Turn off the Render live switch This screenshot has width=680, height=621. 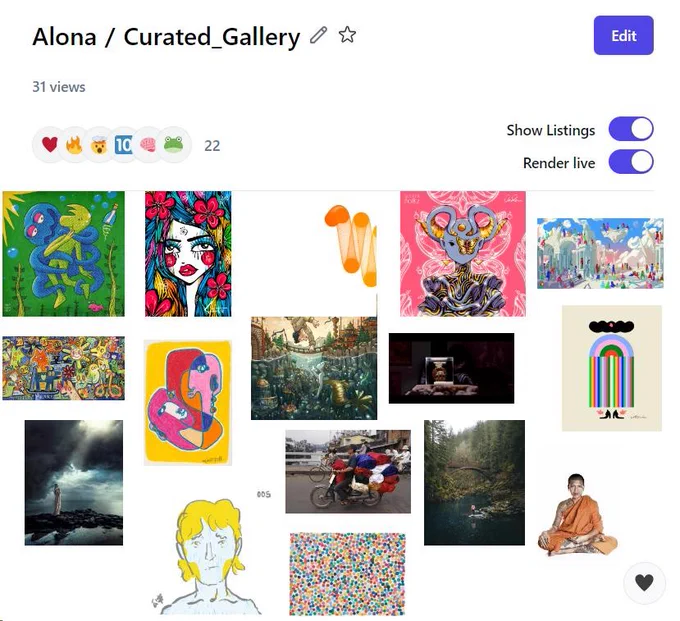(631, 162)
